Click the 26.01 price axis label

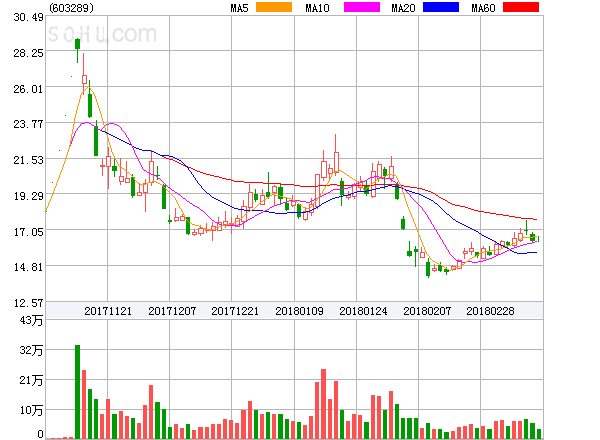coord(28,89)
